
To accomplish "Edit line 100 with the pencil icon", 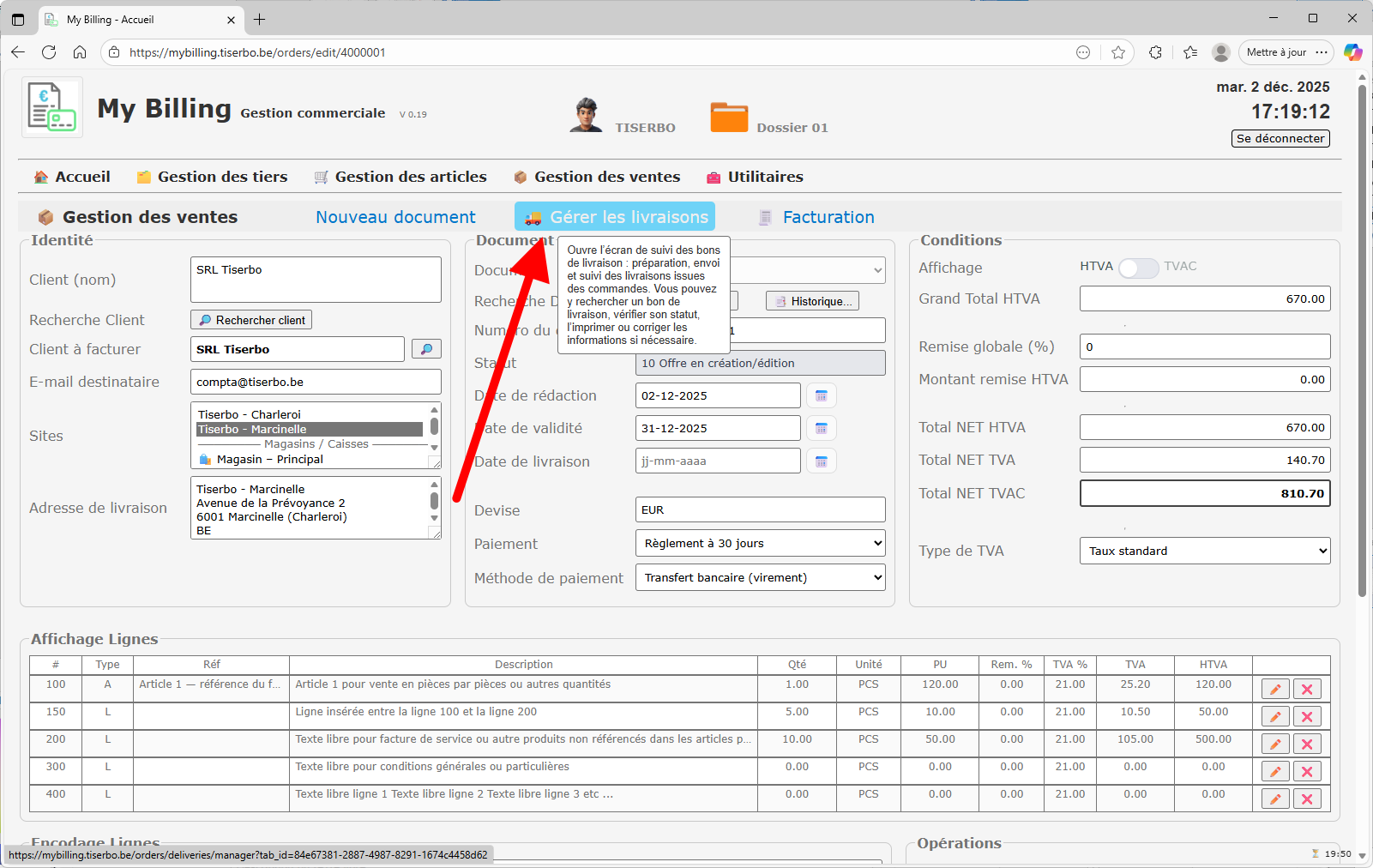I will click(1275, 689).
